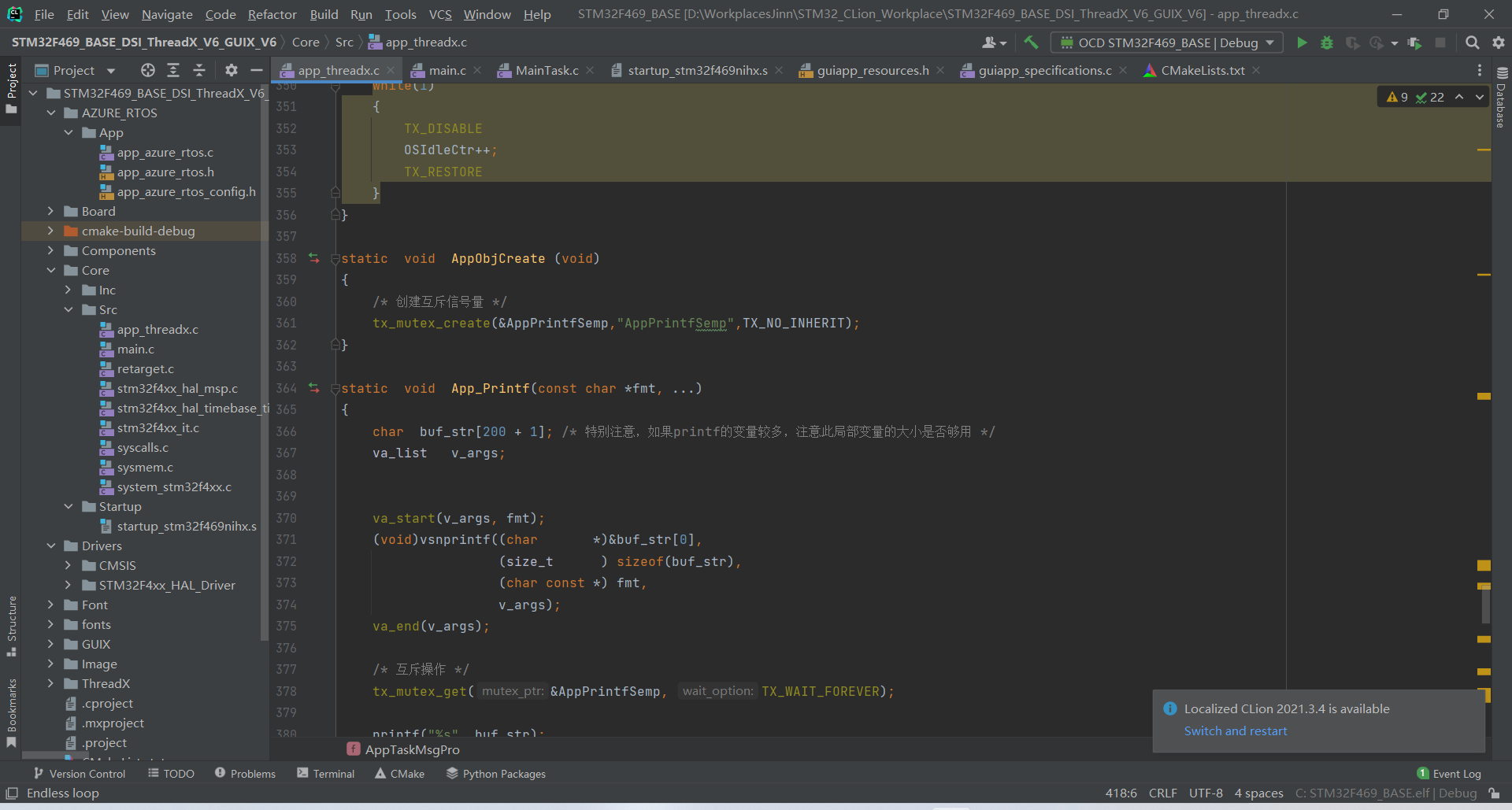Image resolution: width=1512 pixels, height=810 pixels.
Task: Switch to MainTask.c tab
Action: (547, 70)
